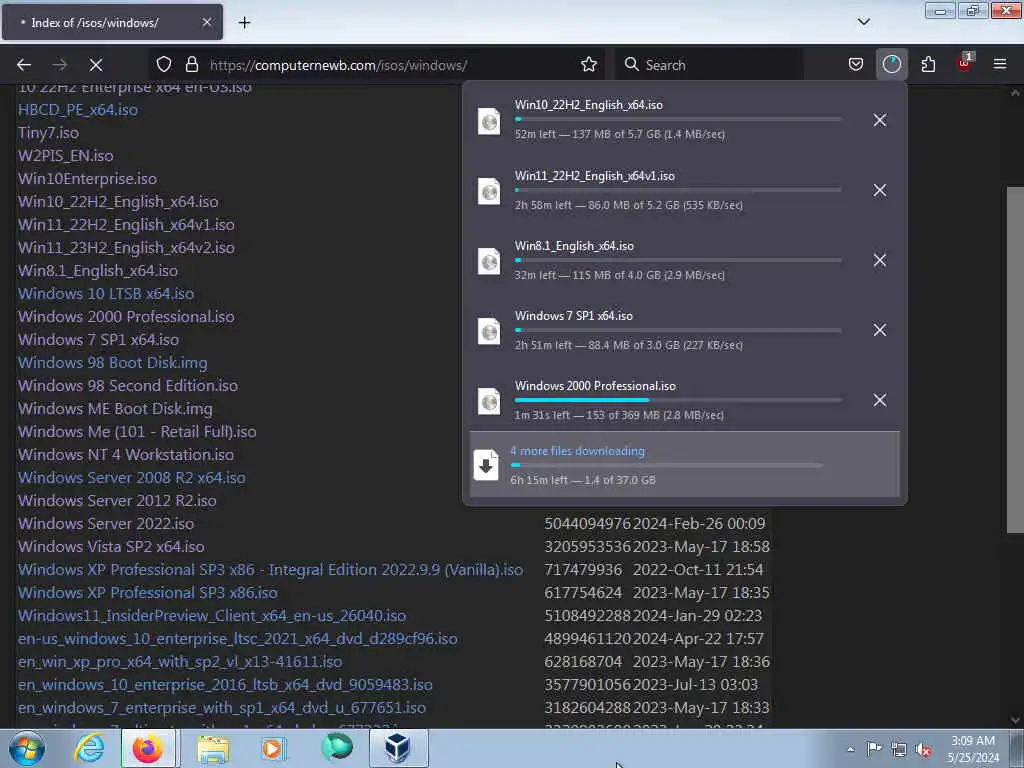
Task: Download Tiny7.iso from the listing
Action: (48, 133)
